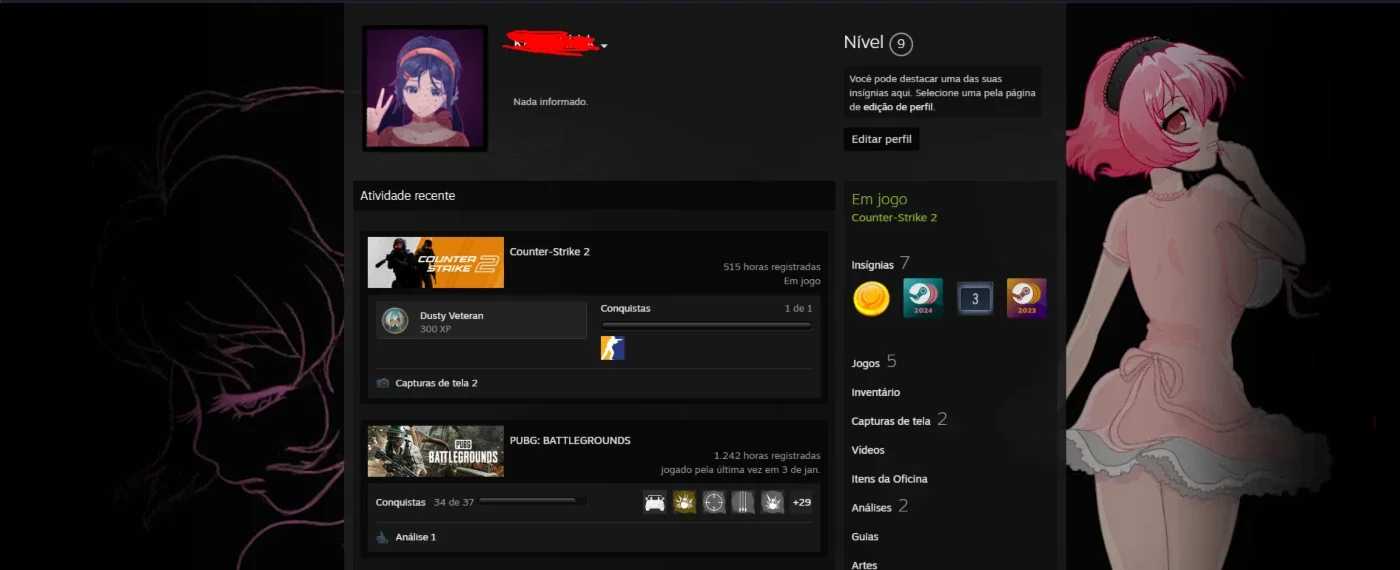Open the Itens da Oficina link

[889, 479]
